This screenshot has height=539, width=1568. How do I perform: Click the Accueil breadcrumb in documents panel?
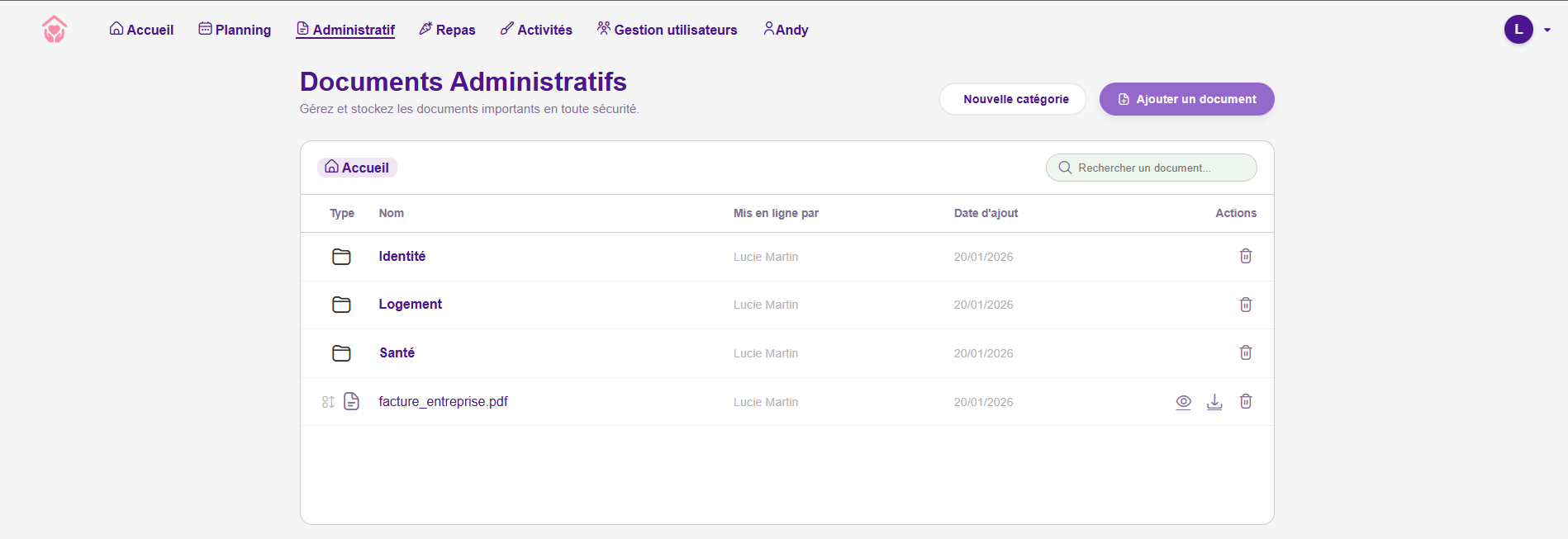coord(357,168)
